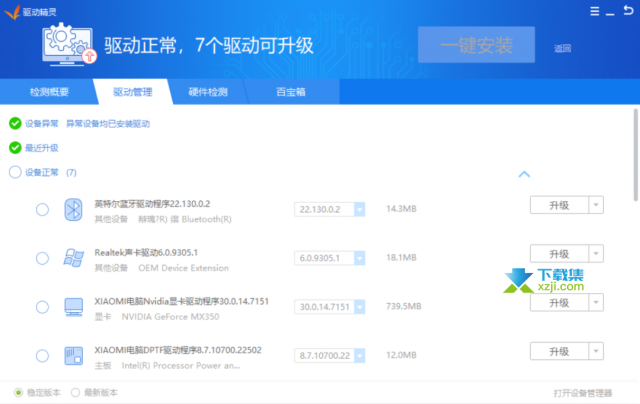
Task: Click the green check icon beside 设备异常
Action: click(15, 123)
